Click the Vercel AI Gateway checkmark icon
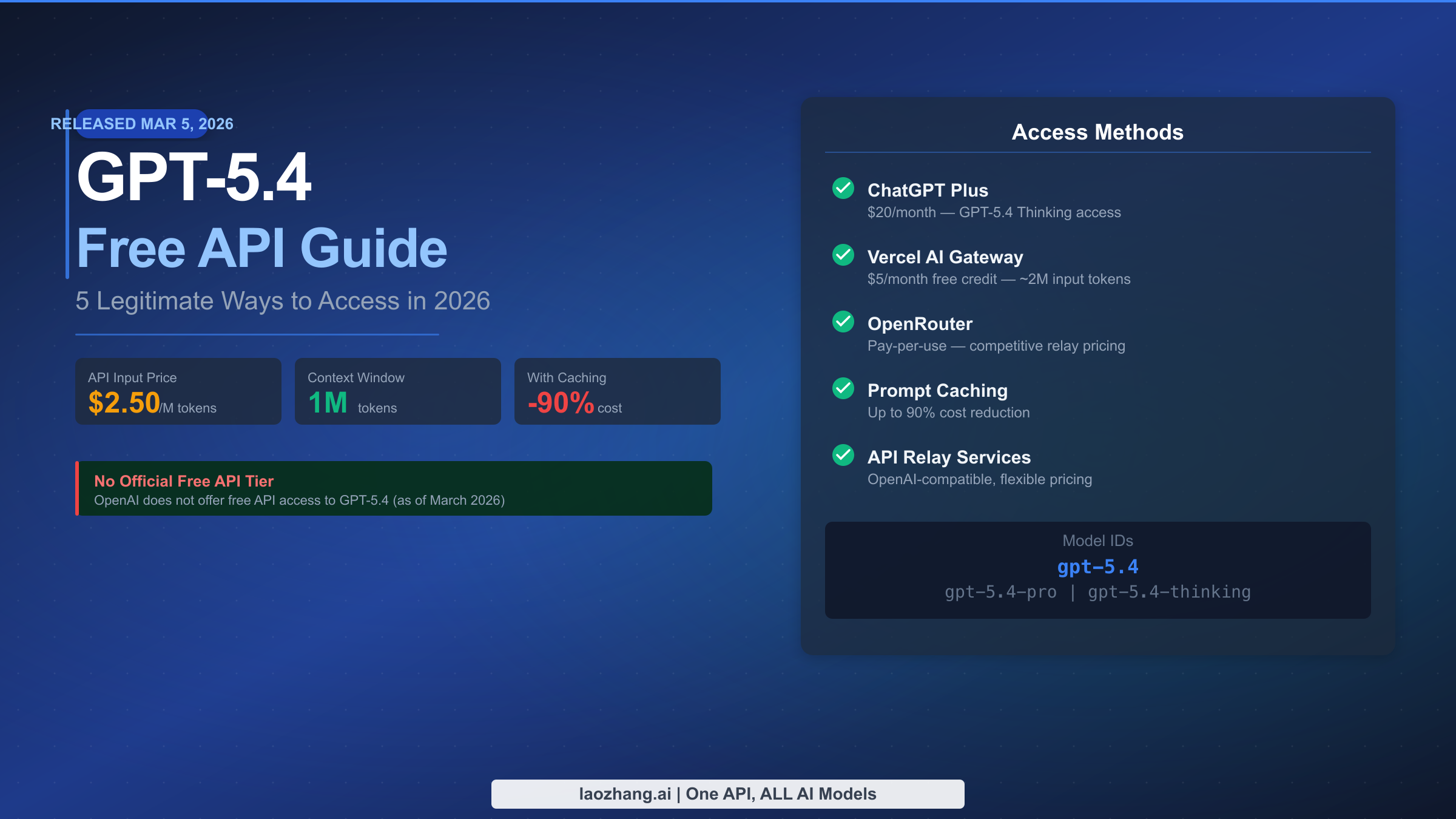 pyautogui.click(x=843, y=255)
